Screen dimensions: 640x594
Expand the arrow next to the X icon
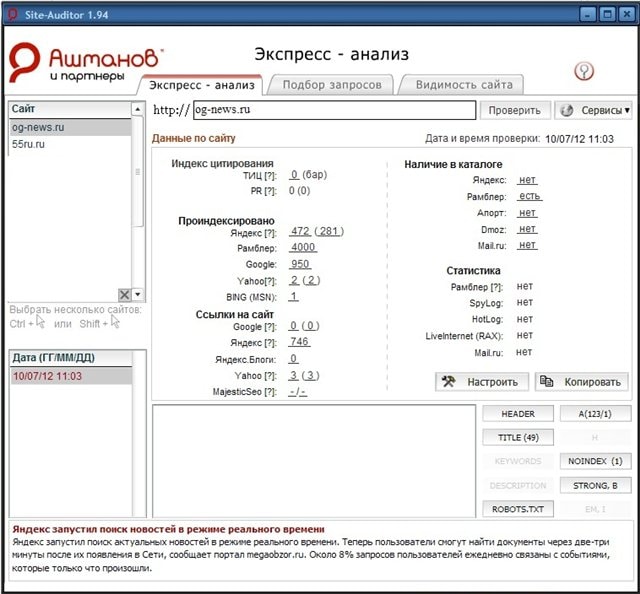click(138, 294)
